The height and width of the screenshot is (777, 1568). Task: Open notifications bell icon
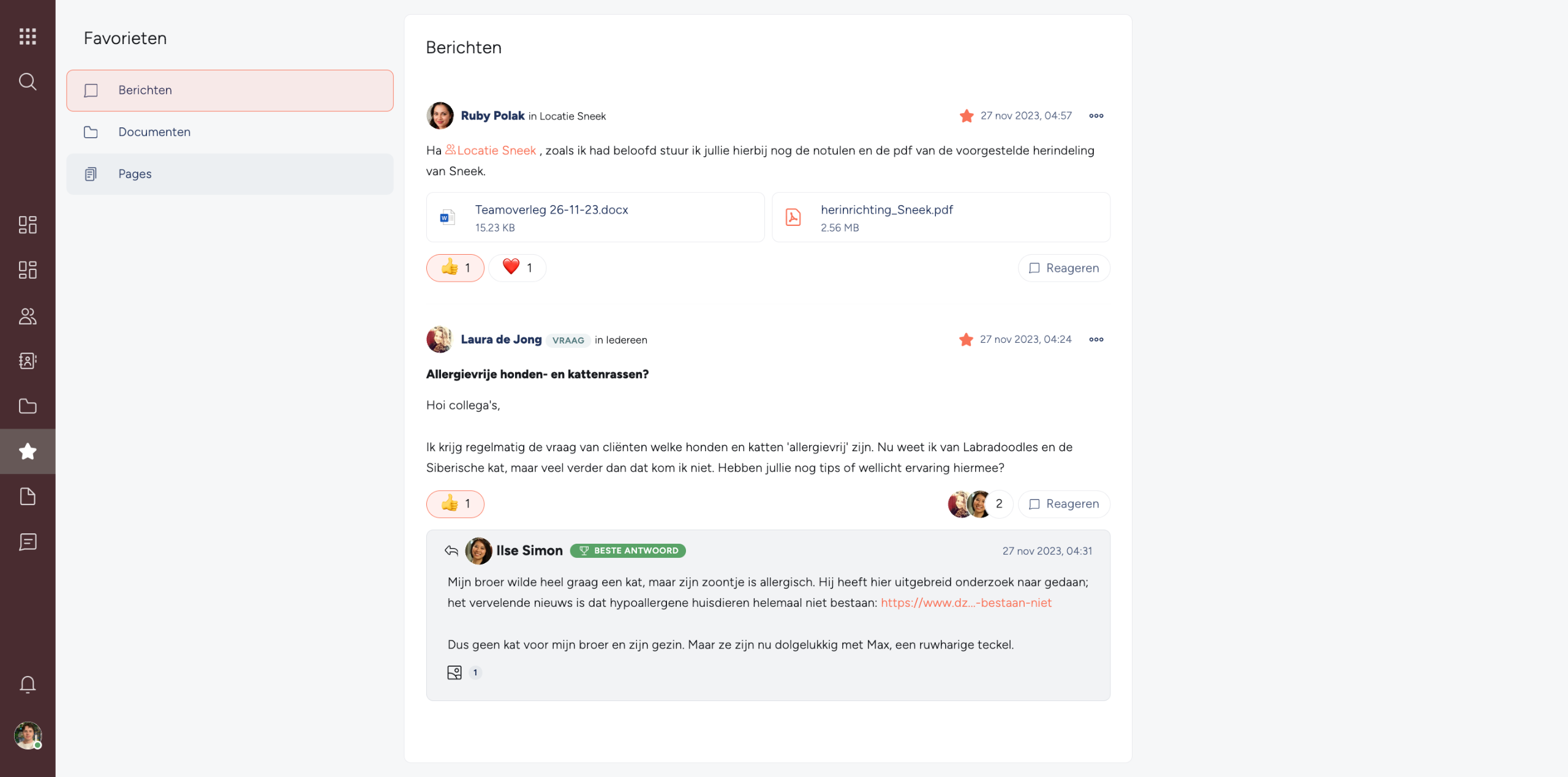(28, 684)
